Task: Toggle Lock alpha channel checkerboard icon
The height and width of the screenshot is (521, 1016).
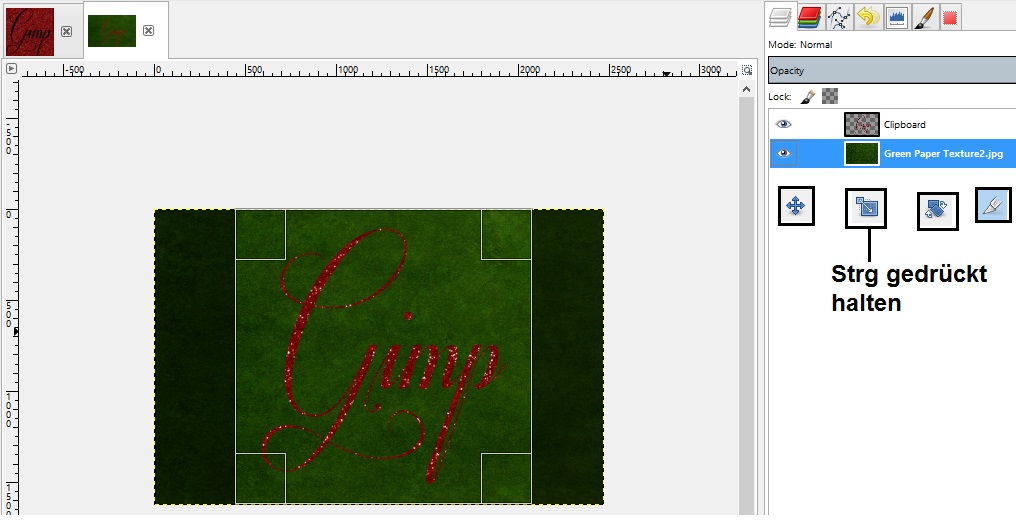Action: point(830,97)
